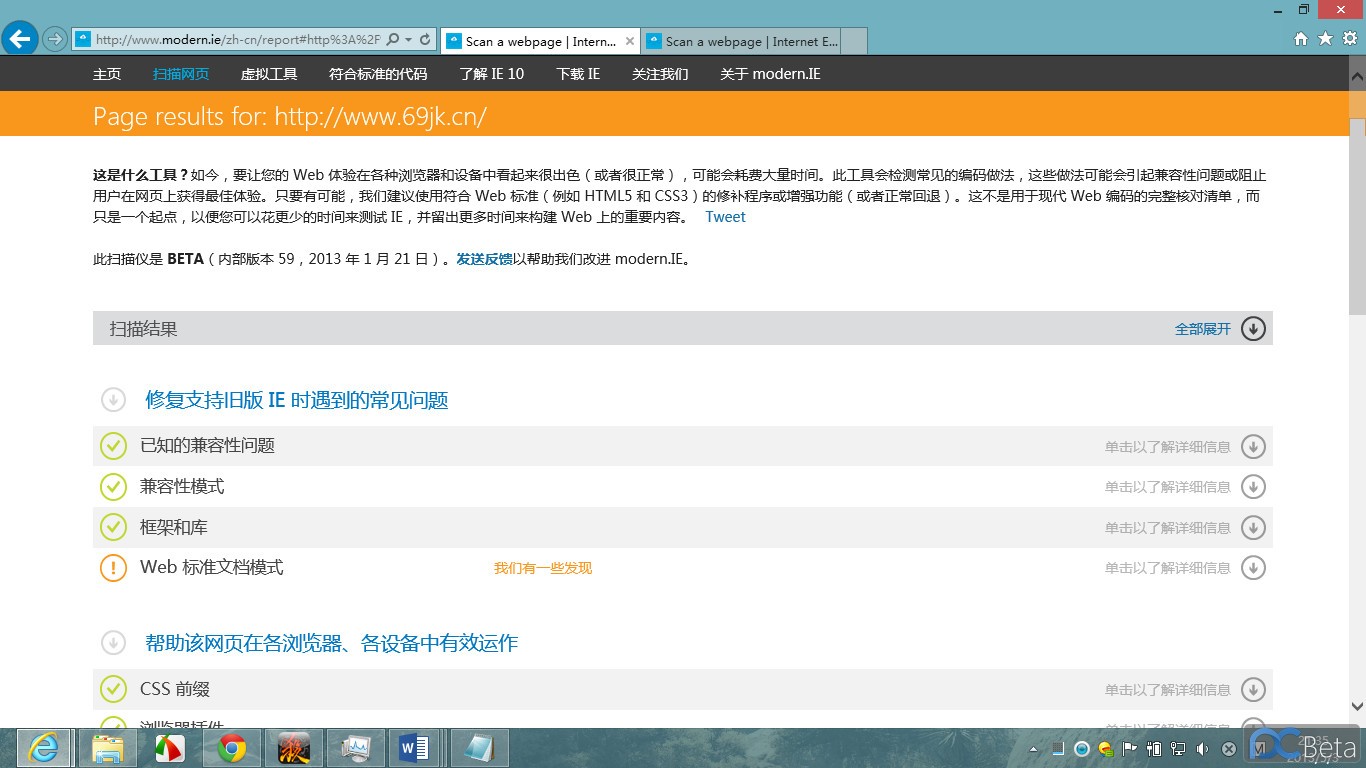
Task: Open 关注我们 in the navigation bar
Action: click(x=660, y=74)
